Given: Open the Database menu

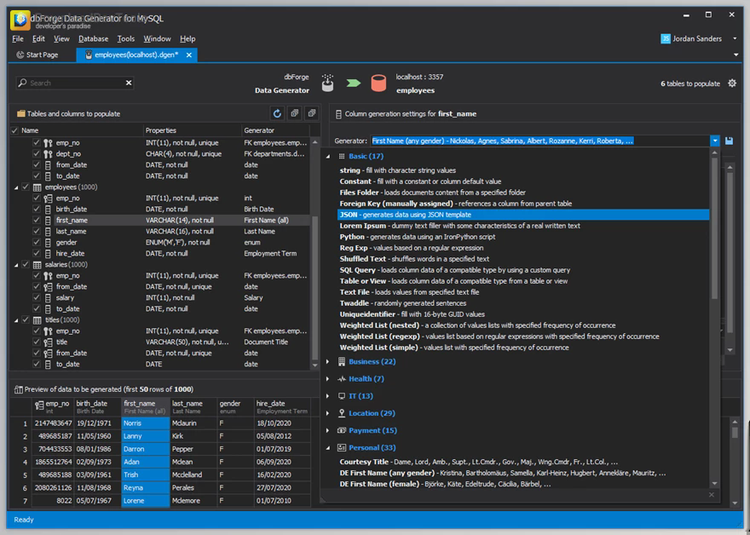Looking at the screenshot, I should tap(93, 39).
